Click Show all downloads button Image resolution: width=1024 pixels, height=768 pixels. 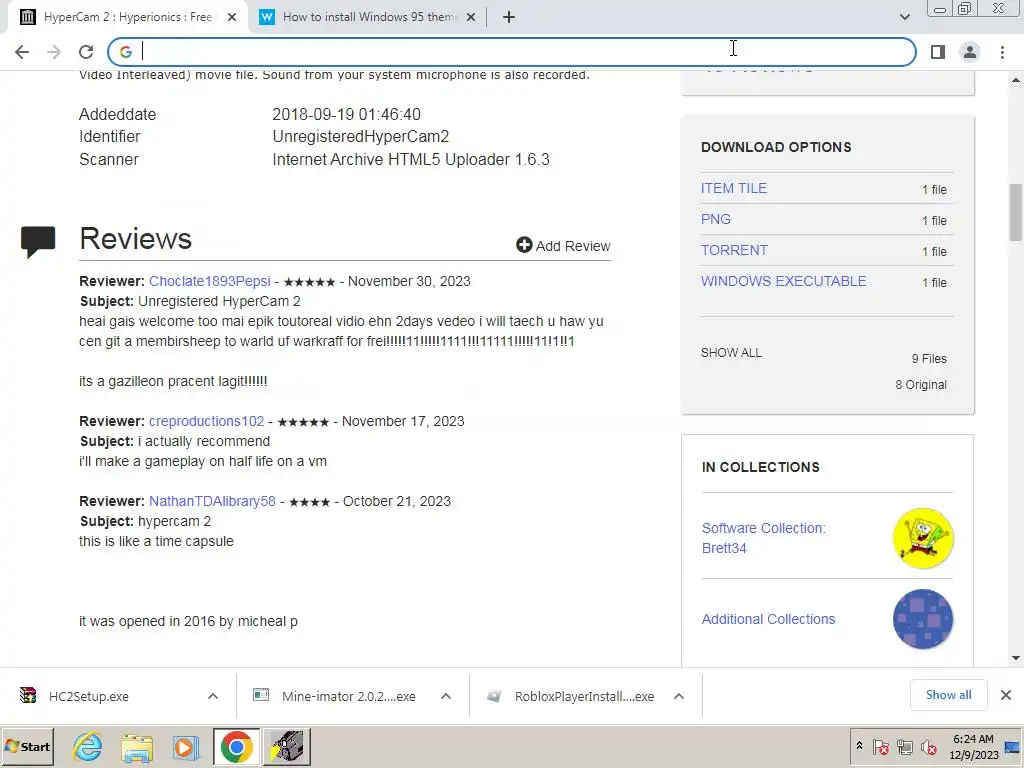click(948, 695)
